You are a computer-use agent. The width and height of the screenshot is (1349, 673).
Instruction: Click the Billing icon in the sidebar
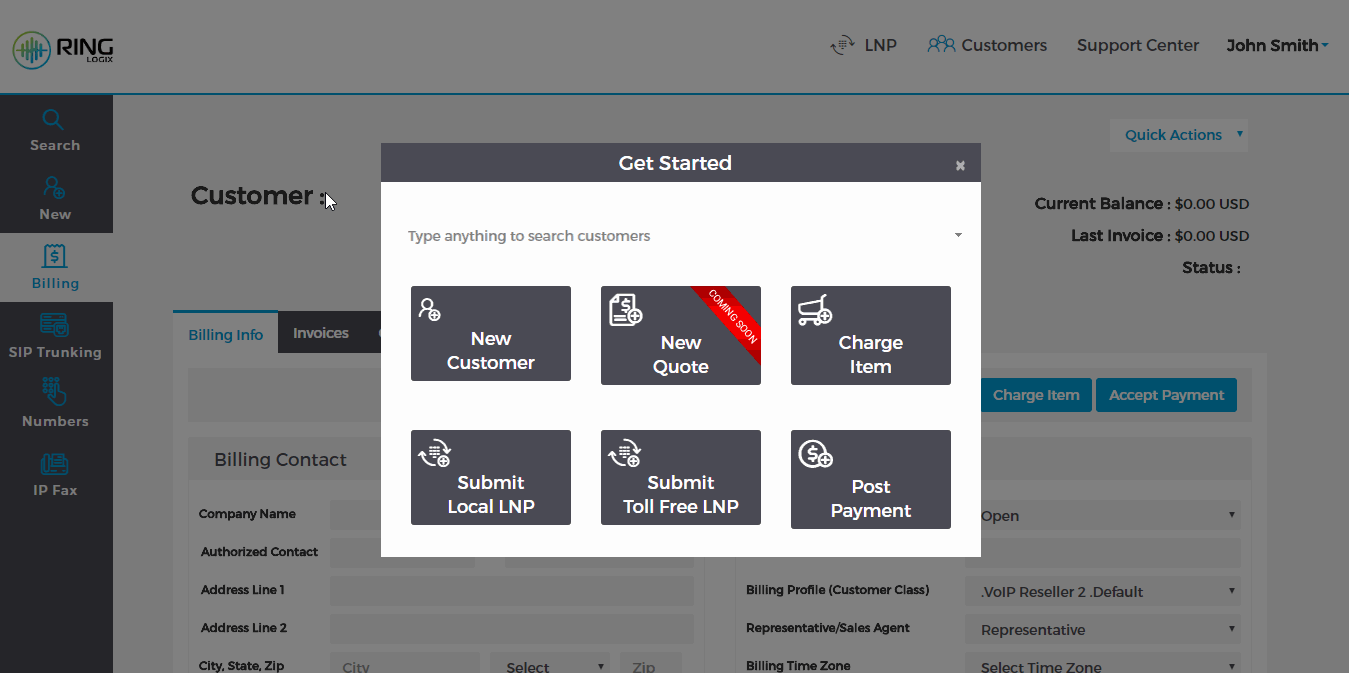[x=55, y=267]
